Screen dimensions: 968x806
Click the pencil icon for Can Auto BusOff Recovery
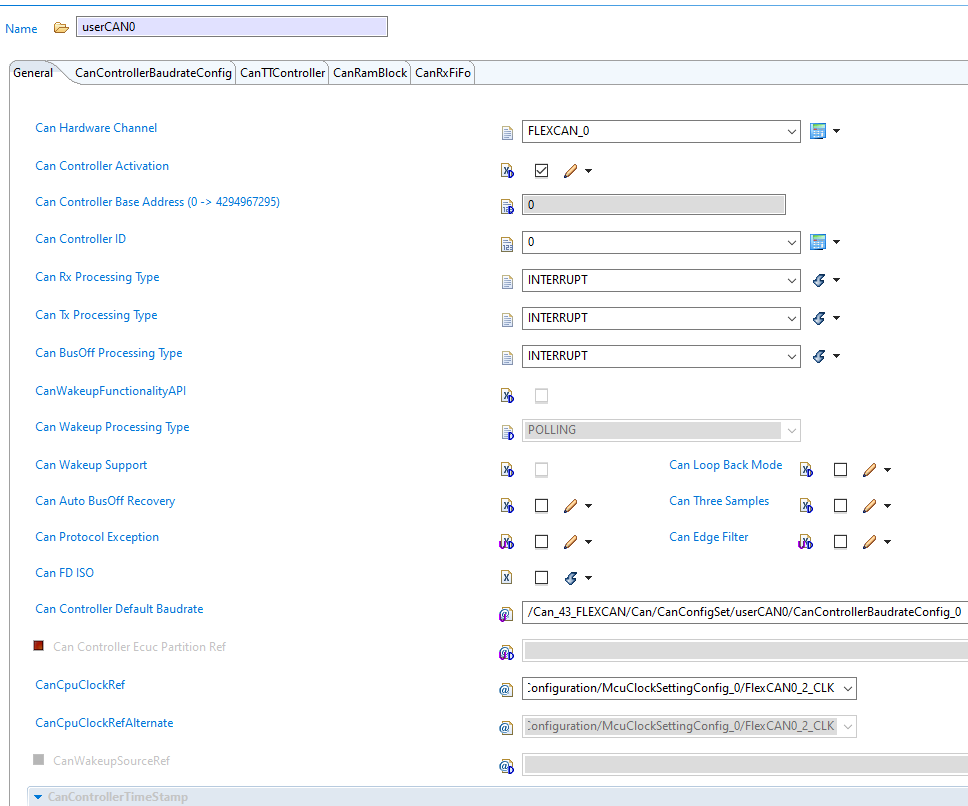coord(570,506)
